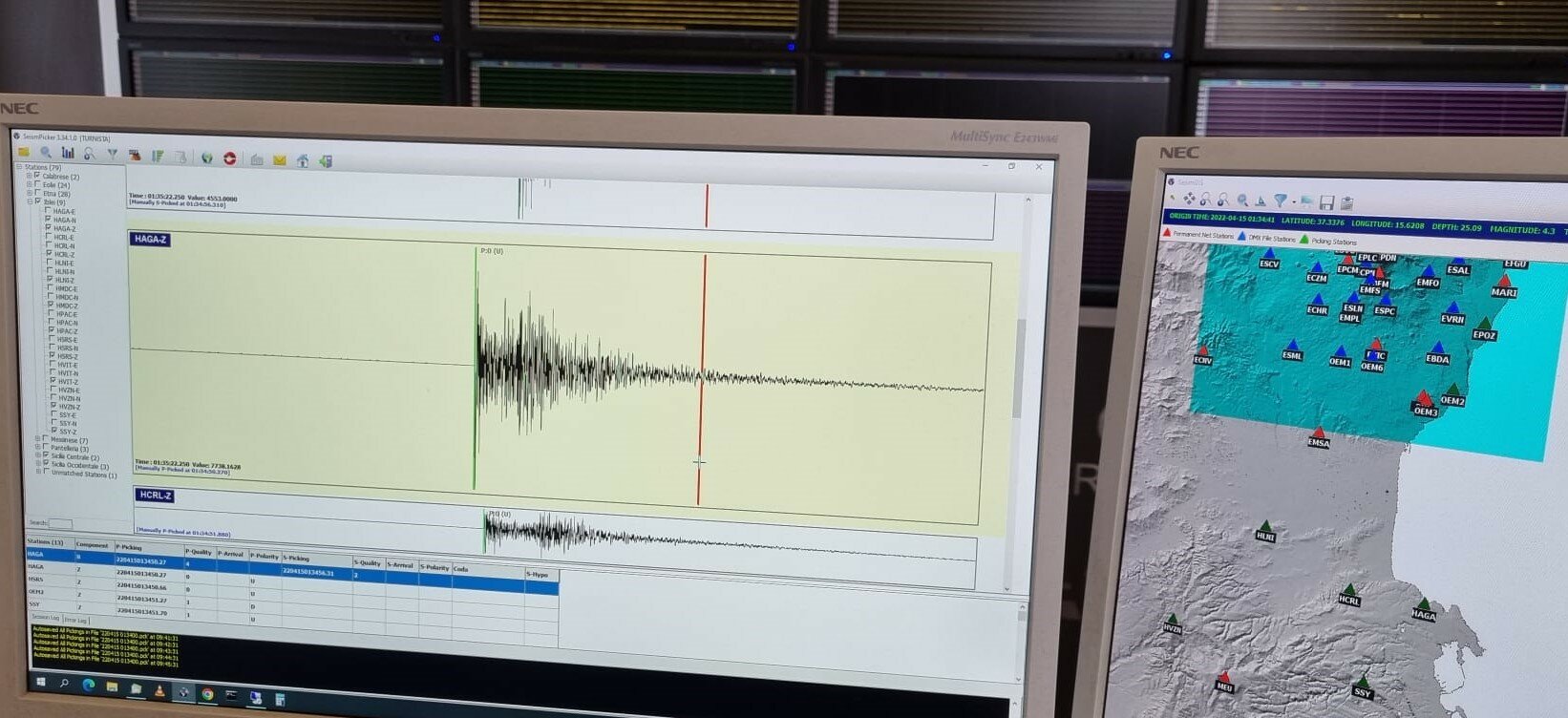The image size is (1568, 718).
Task: Switch to the Error Log tab
Action: point(75,620)
